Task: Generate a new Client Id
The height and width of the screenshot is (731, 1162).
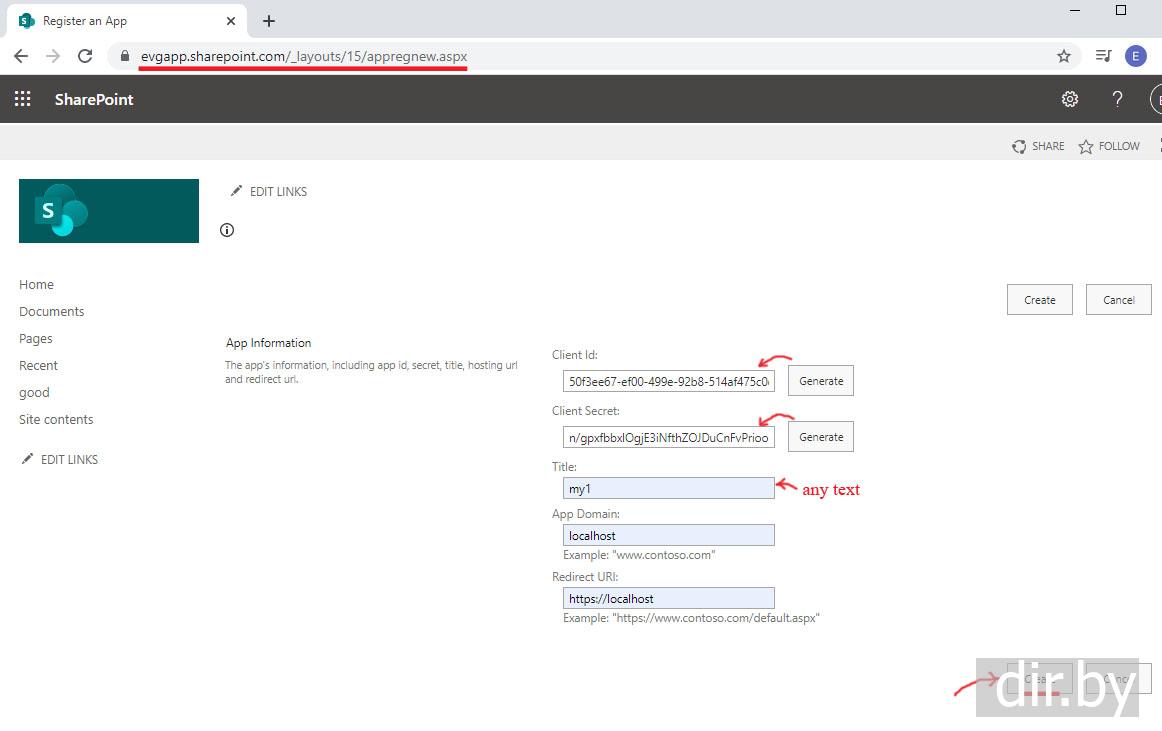Action: pos(820,381)
